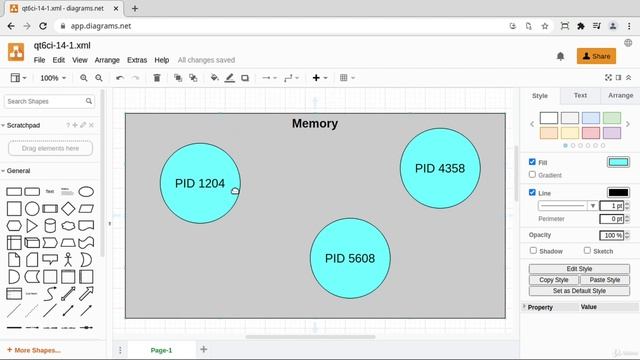Open the File menu
The height and width of the screenshot is (360, 640).
tap(39, 60)
